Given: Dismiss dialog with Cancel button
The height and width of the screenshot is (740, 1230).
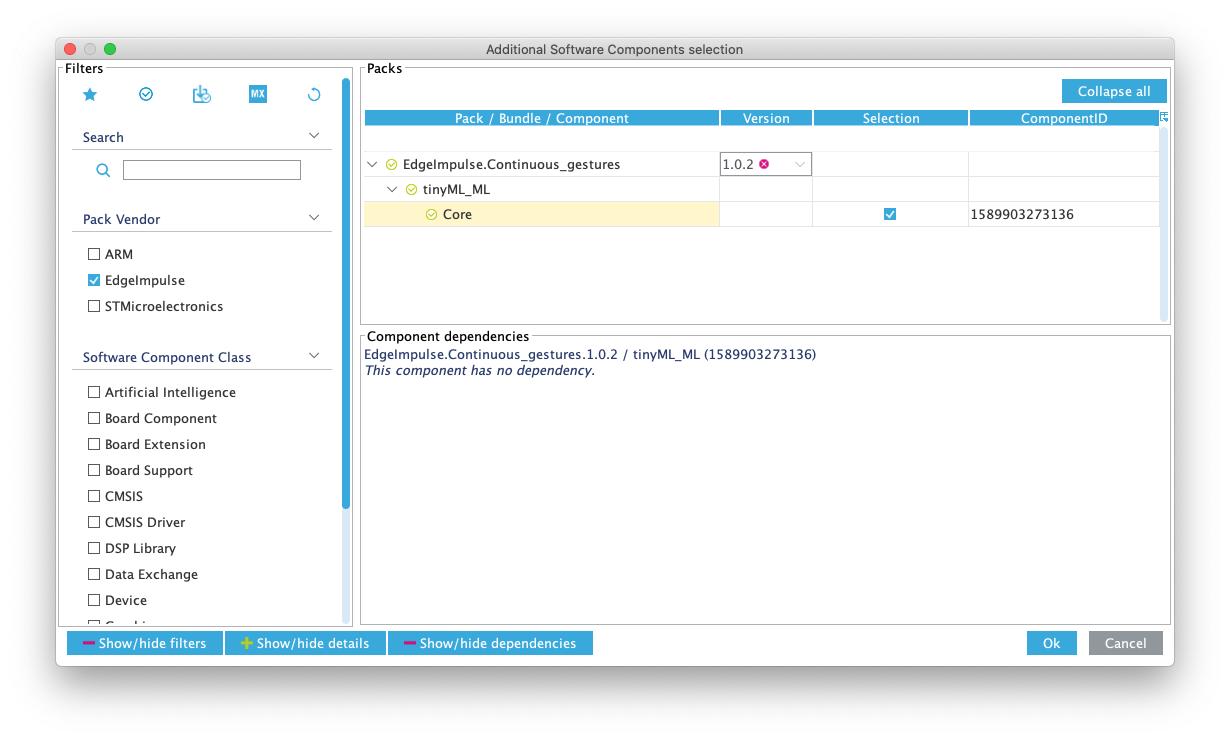Looking at the screenshot, I should [x=1126, y=643].
